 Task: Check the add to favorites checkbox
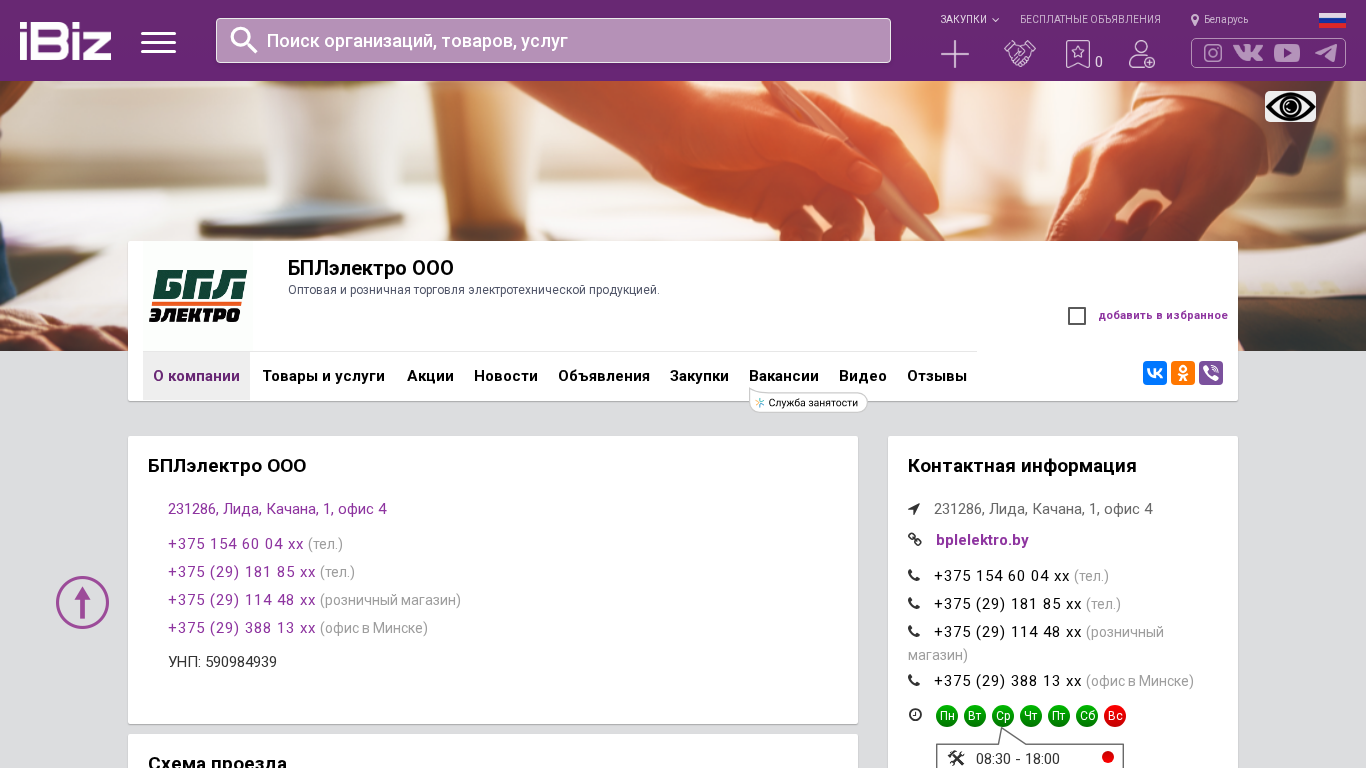click(x=1077, y=316)
